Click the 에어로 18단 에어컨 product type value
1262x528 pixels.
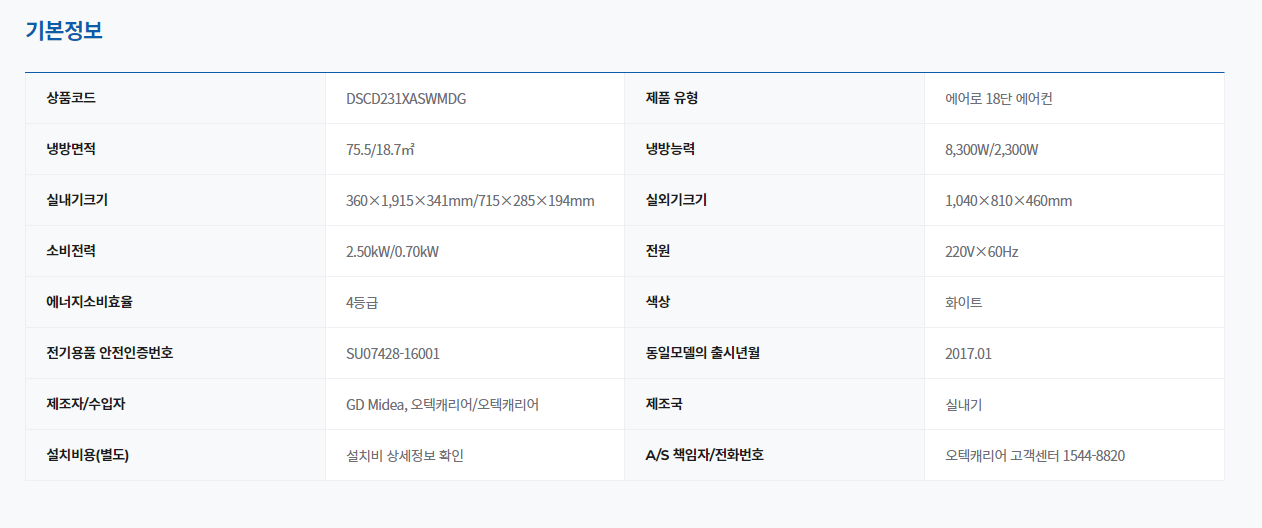tap(998, 99)
